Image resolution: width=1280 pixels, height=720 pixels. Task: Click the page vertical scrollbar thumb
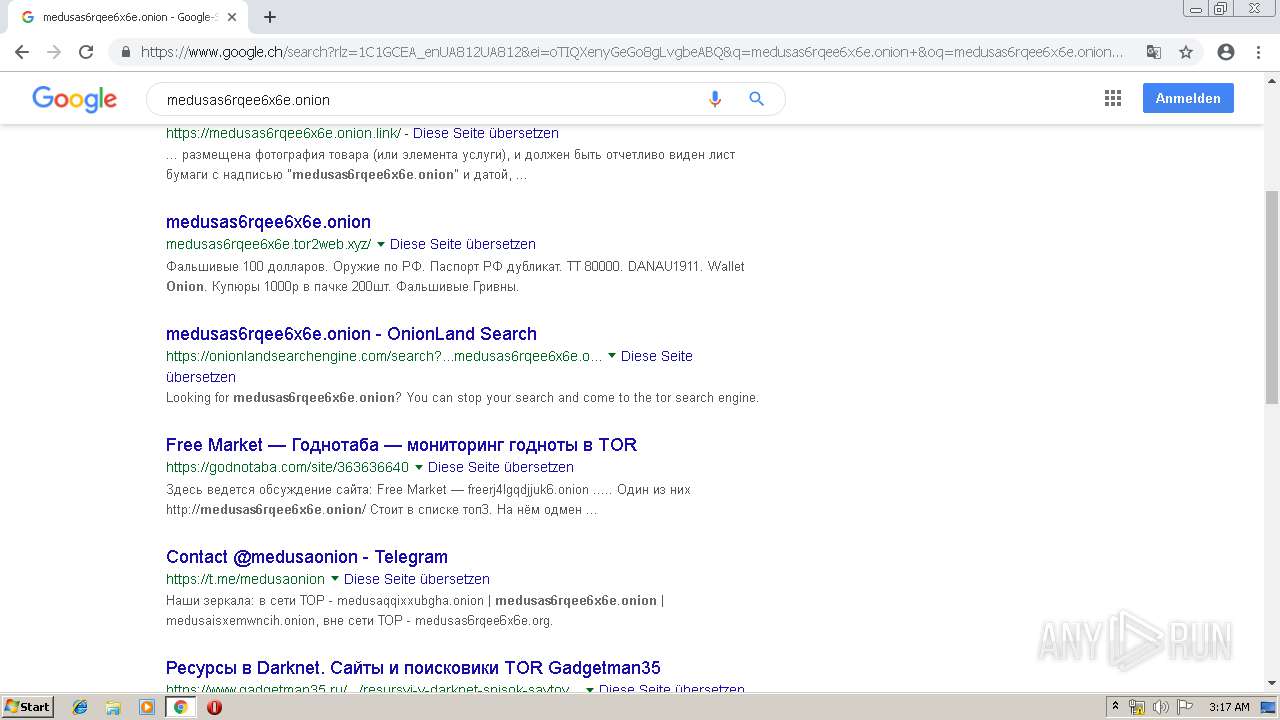1272,296
